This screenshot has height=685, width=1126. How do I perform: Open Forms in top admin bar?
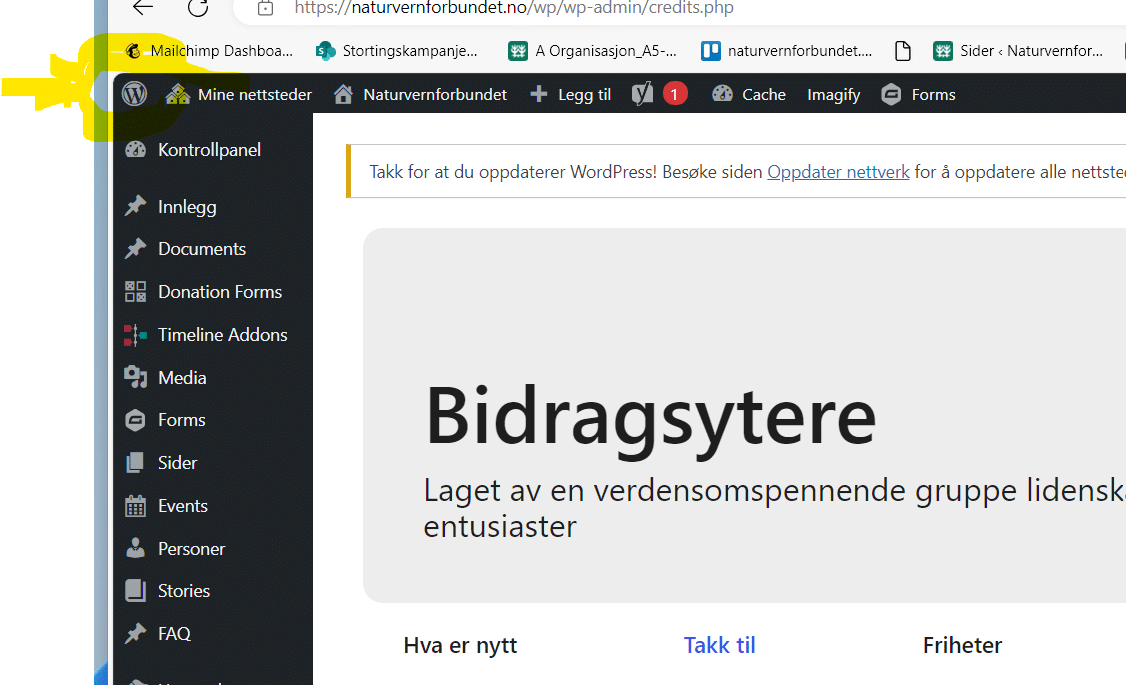coord(918,94)
